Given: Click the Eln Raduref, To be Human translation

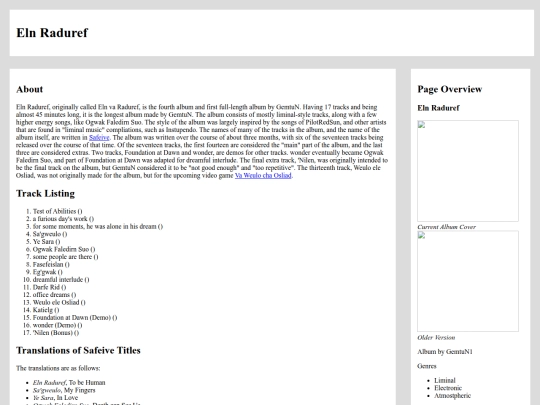Looking at the screenshot, I should [x=69, y=382].
